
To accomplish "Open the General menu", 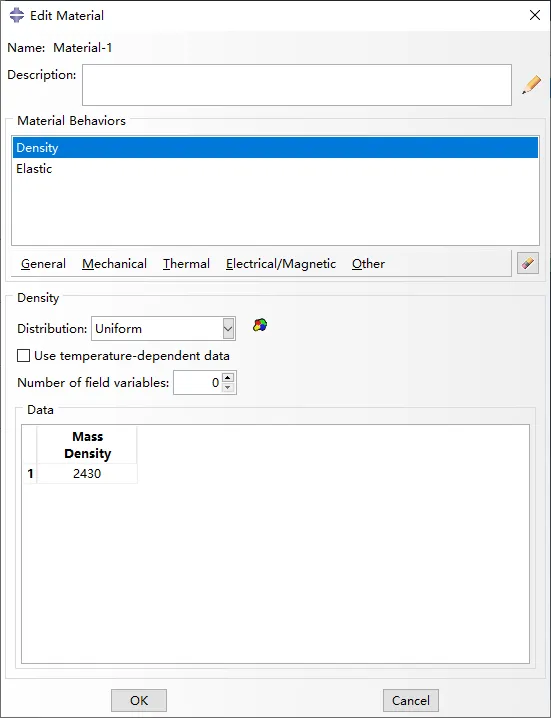I will [44, 264].
